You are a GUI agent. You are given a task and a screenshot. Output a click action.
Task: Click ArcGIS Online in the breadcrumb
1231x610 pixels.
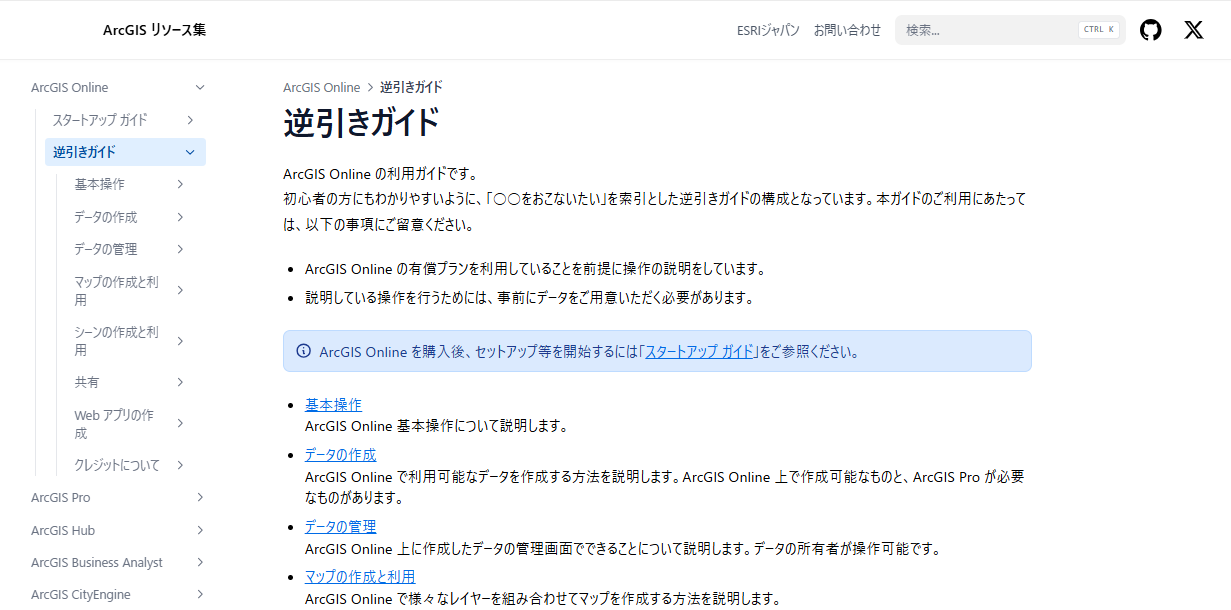click(x=321, y=88)
